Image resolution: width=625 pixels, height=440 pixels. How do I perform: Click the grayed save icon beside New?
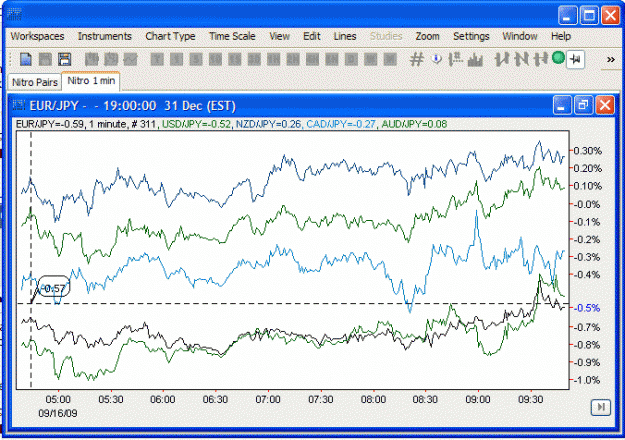tap(45, 59)
